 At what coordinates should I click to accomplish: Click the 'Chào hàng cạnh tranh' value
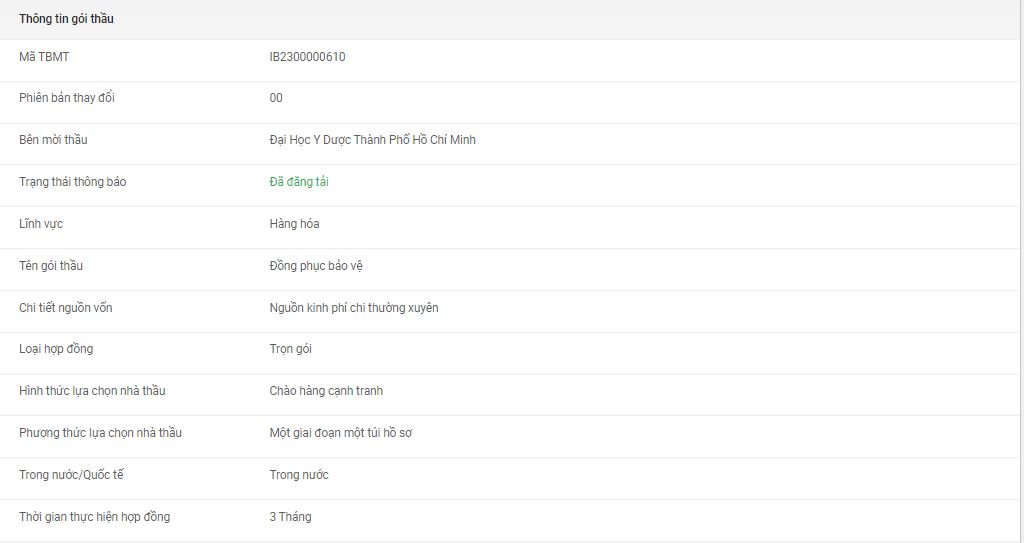click(x=326, y=391)
